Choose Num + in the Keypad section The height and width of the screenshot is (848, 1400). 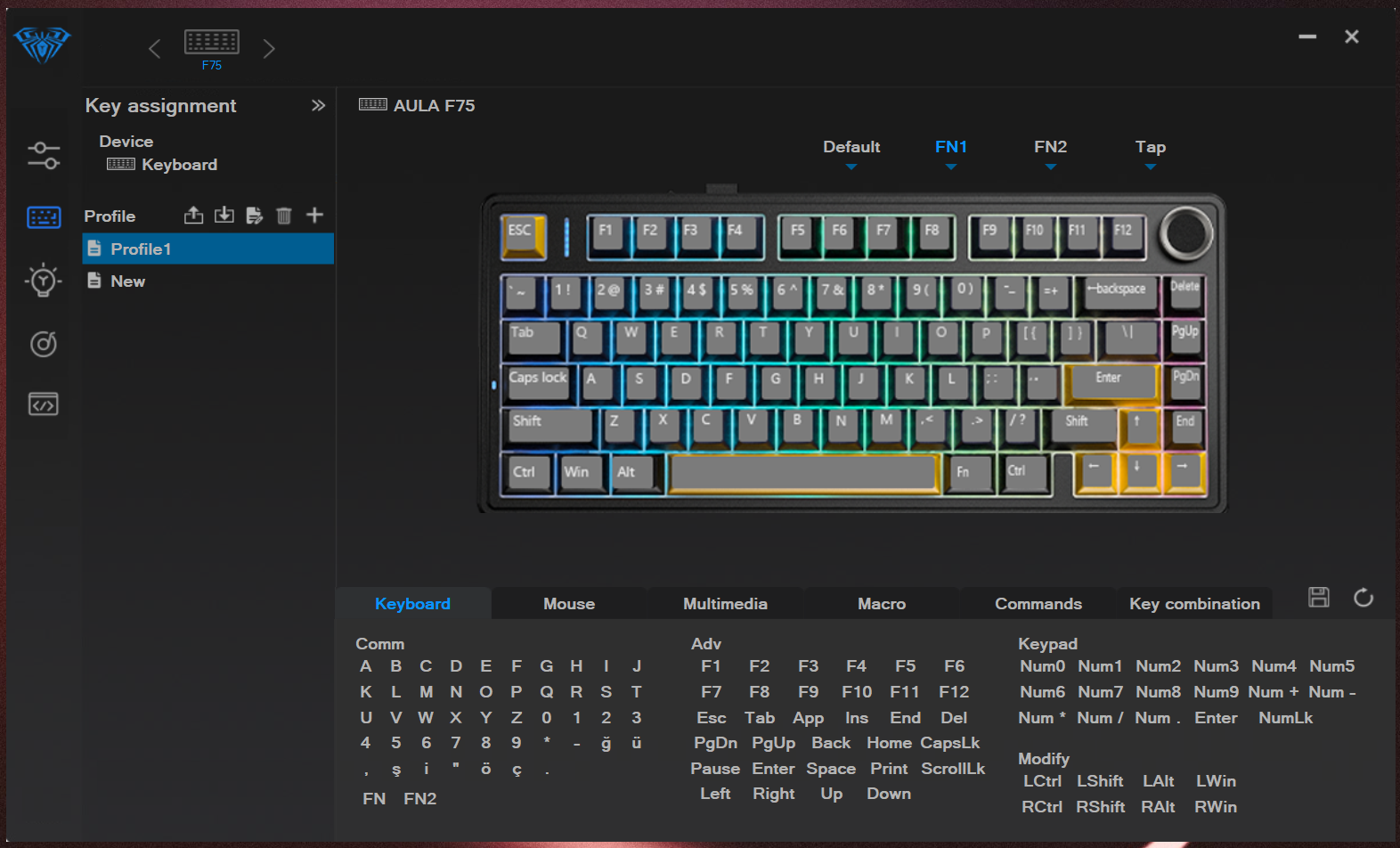click(1274, 692)
